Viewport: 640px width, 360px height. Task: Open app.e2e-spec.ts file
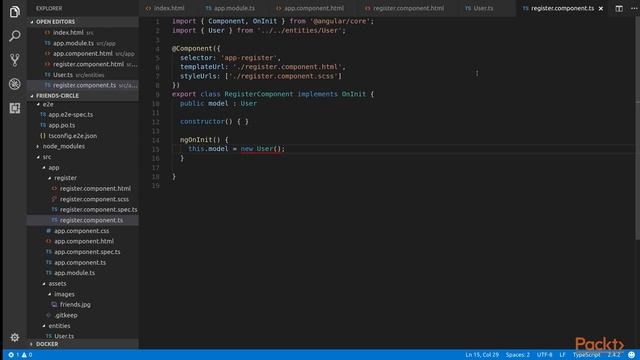[70, 115]
